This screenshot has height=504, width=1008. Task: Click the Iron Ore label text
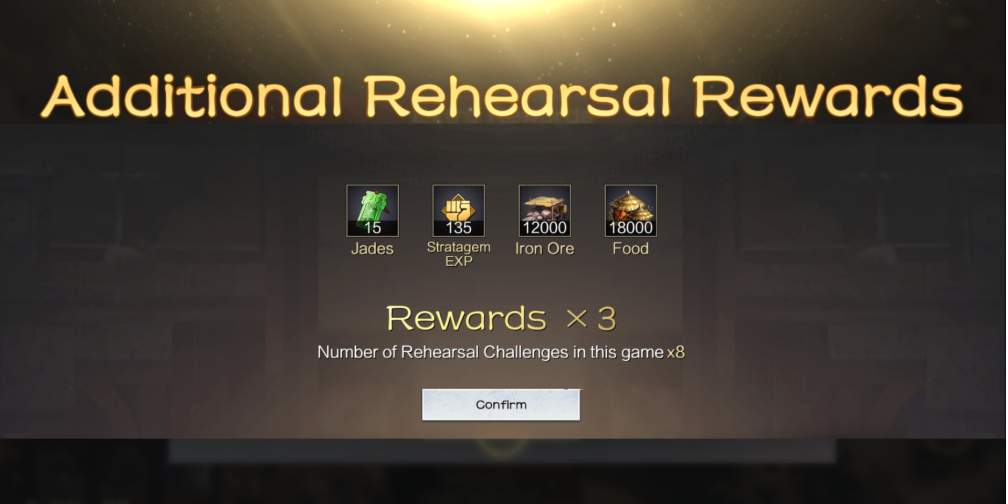[x=544, y=249]
